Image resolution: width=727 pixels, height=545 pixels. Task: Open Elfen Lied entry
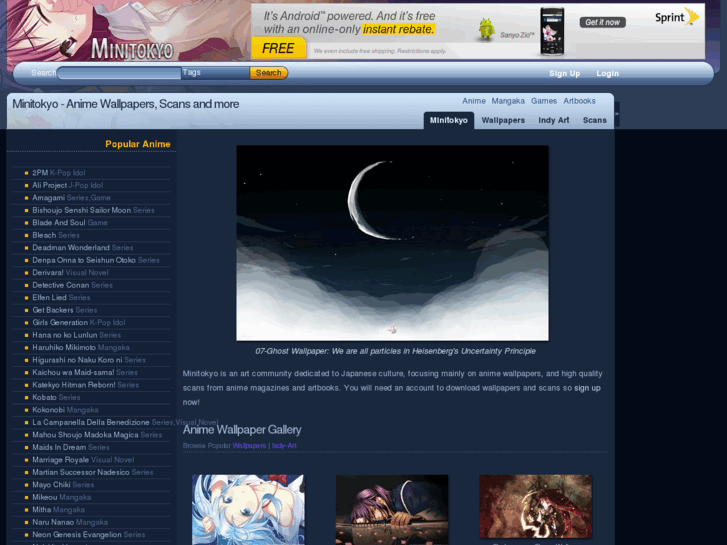point(50,298)
